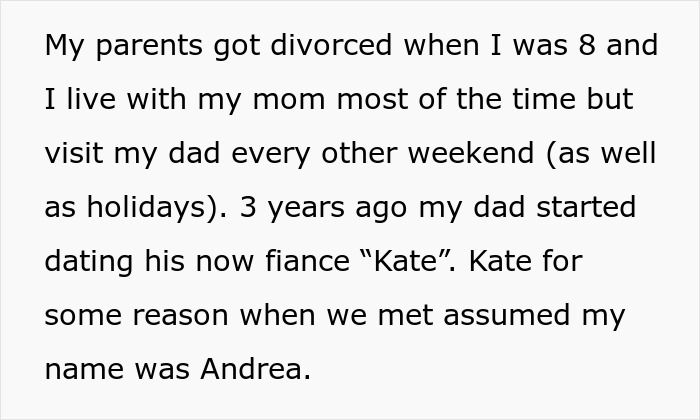
Task: Click the word "name" starting last line
Action: point(84,370)
